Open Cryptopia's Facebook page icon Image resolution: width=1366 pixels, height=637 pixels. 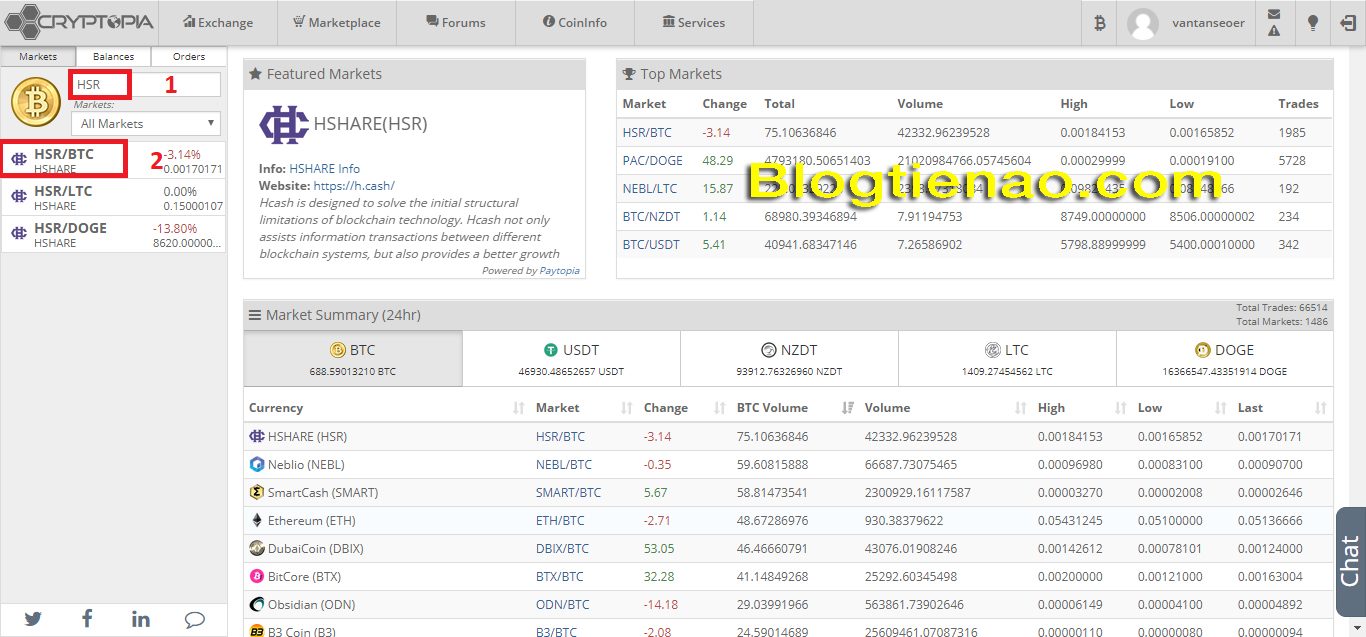click(x=87, y=619)
